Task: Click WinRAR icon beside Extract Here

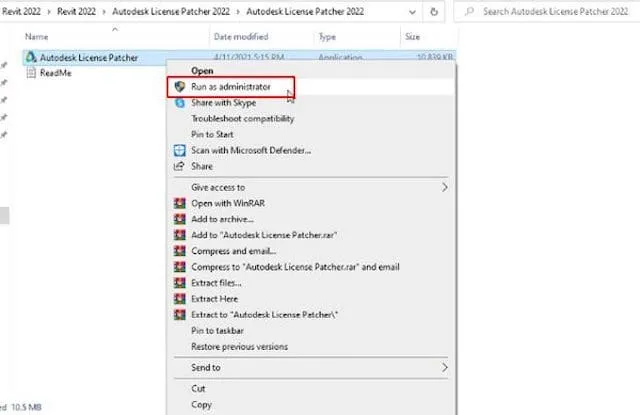Action: (x=180, y=299)
